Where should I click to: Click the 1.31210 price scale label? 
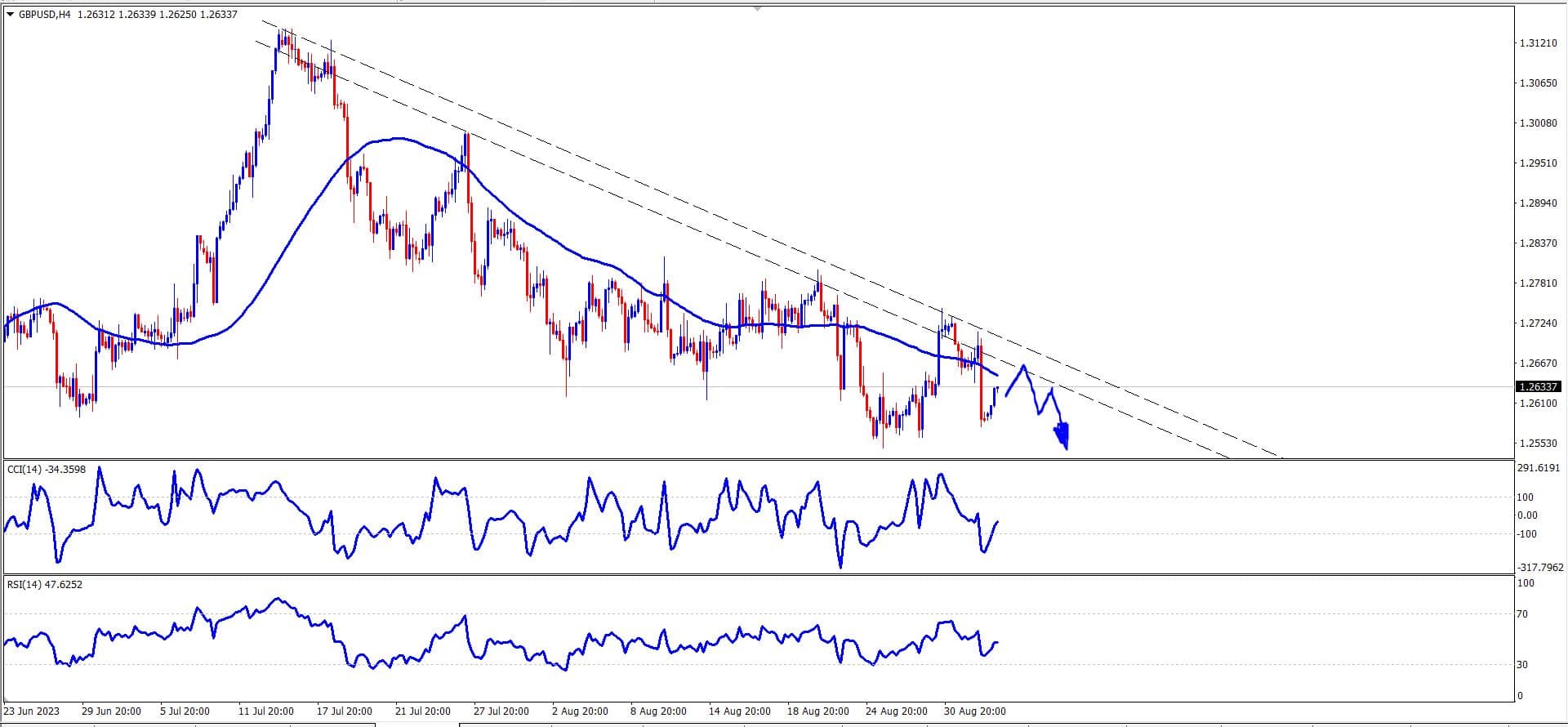[1538, 42]
